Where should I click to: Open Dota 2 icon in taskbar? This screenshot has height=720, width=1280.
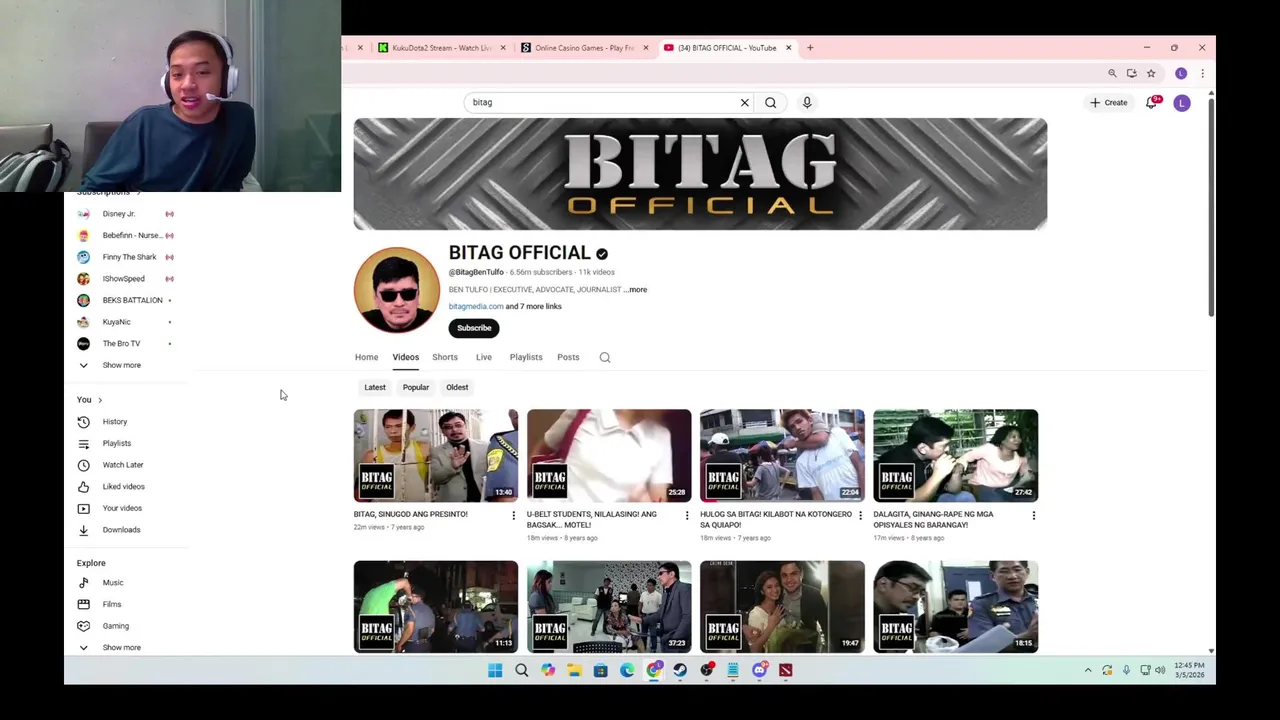(x=786, y=670)
